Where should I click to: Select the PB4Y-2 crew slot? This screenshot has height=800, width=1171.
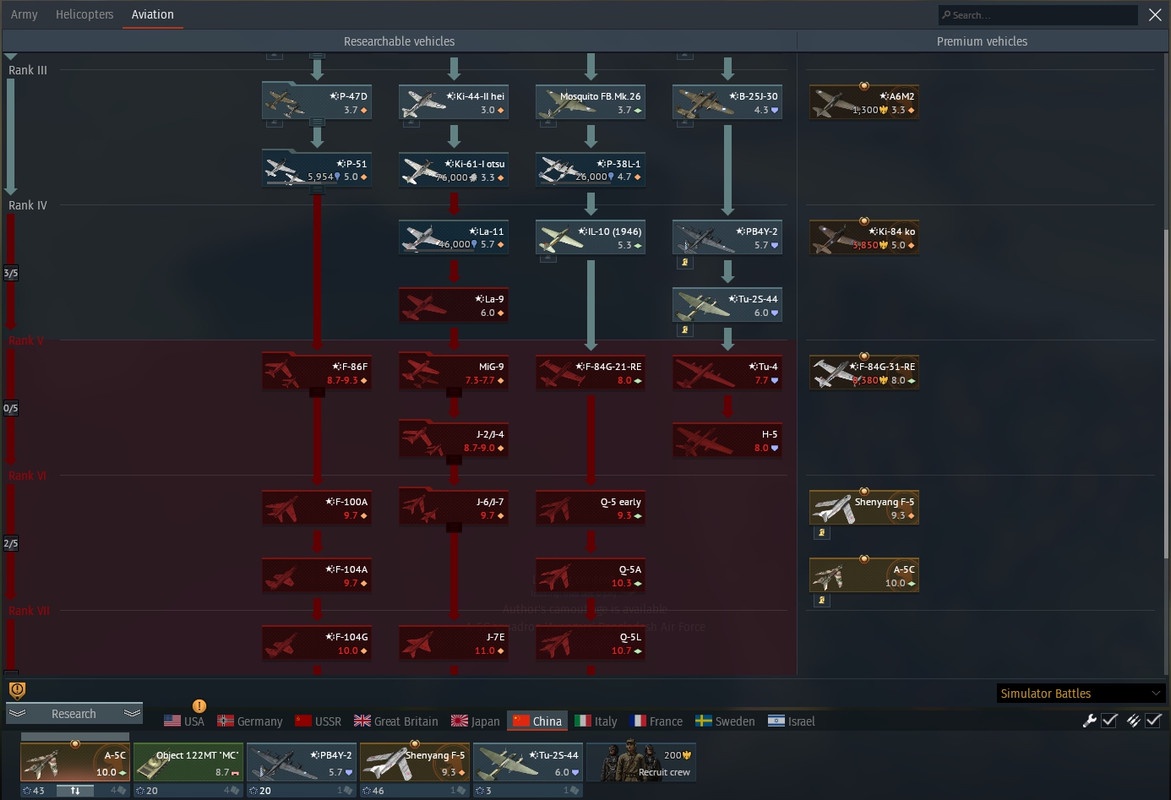pos(302,762)
